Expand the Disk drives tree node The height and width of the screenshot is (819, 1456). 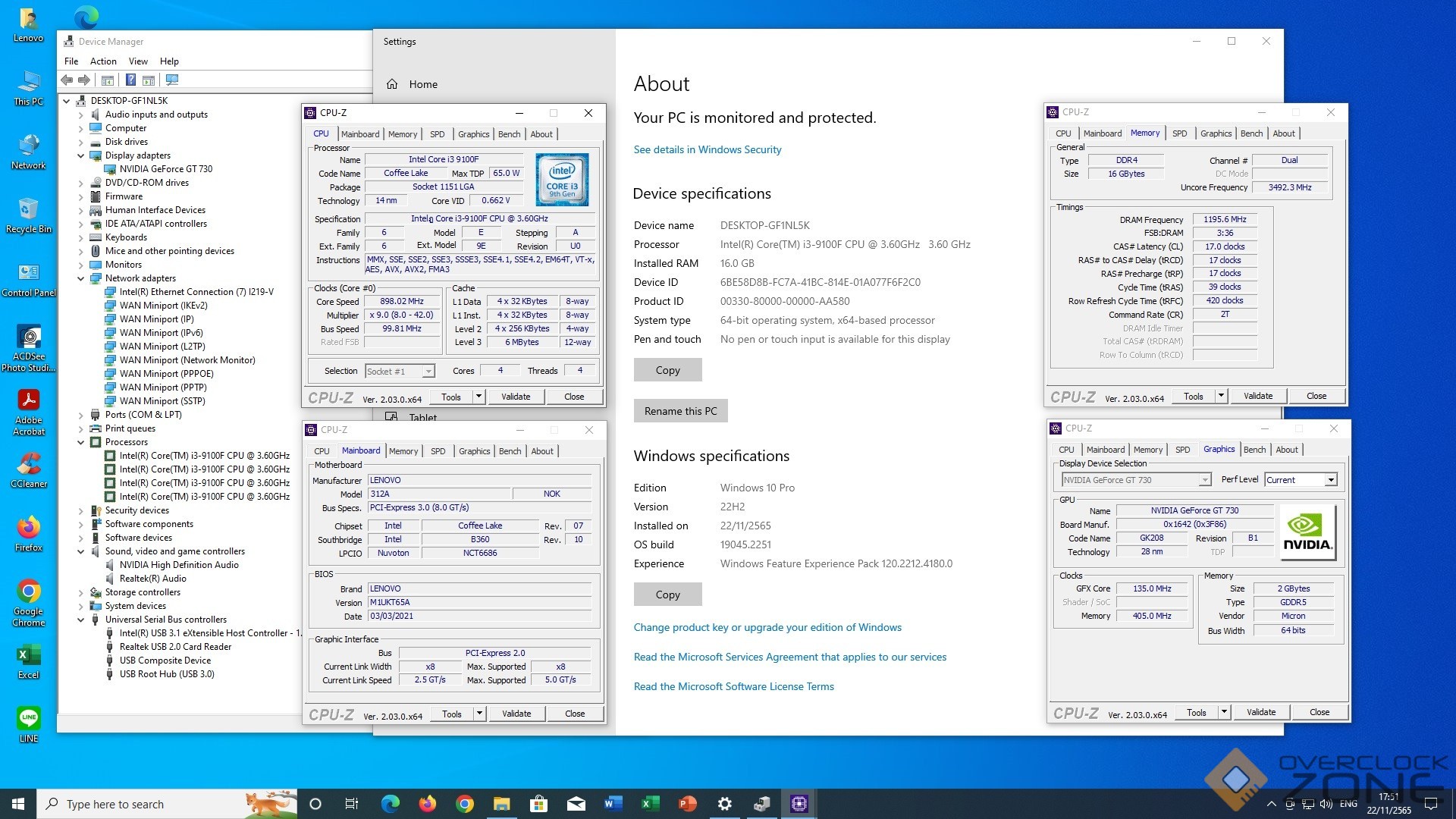click(x=81, y=142)
